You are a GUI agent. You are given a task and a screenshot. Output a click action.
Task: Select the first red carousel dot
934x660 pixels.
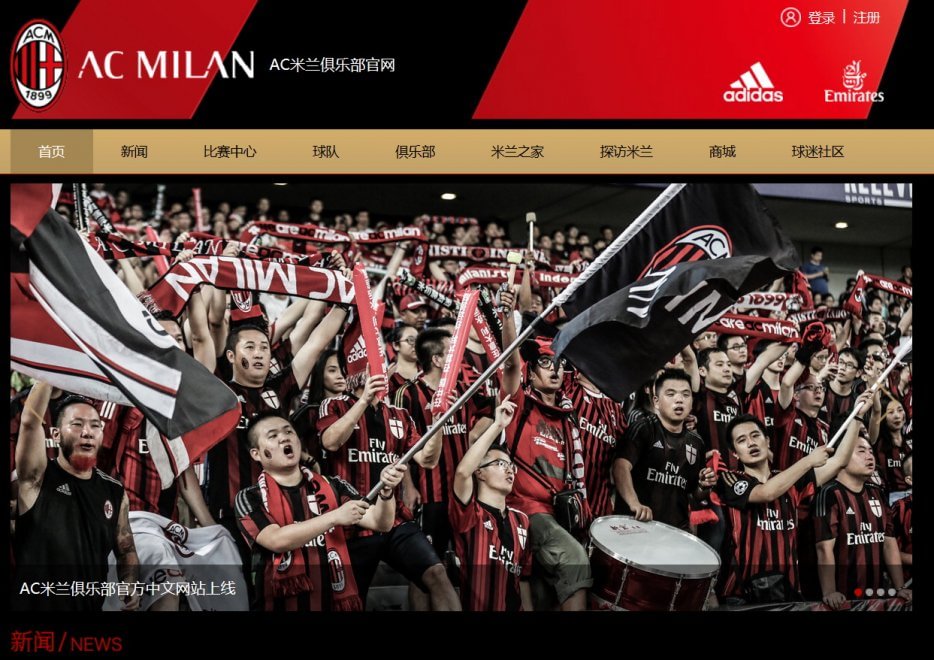point(858,592)
